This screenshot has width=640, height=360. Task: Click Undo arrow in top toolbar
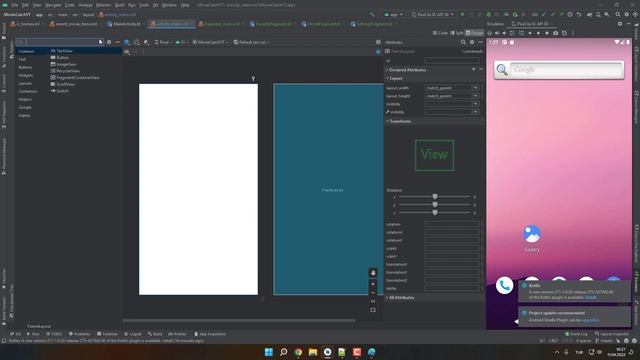click(x=579, y=14)
